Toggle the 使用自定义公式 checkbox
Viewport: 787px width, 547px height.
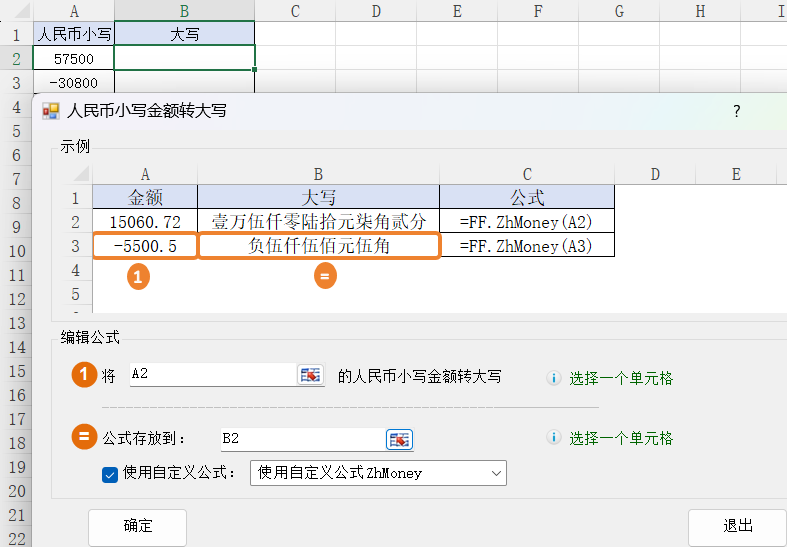pyautogui.click(x=110, y=474)
